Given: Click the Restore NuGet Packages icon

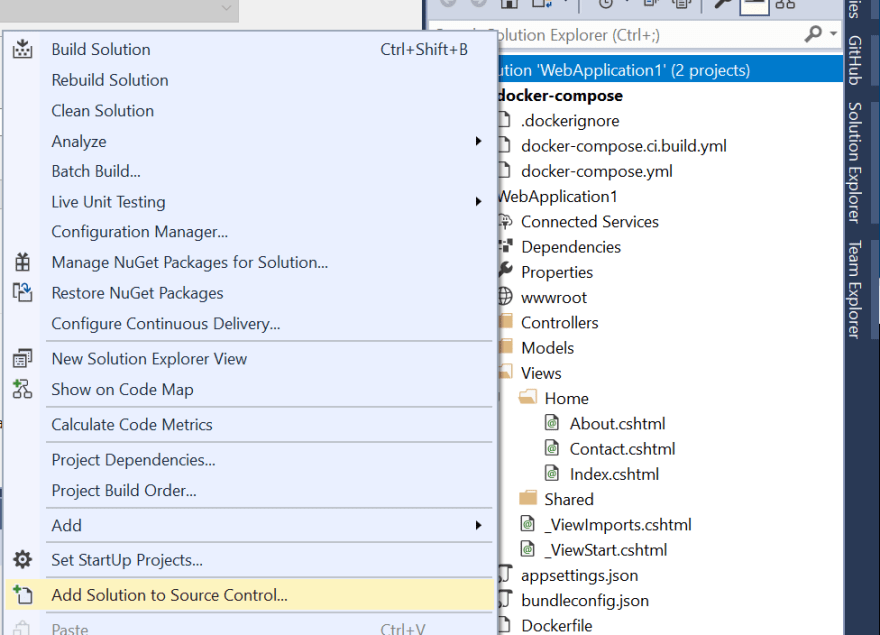Looking at the screenshot, I should (22, 293).
